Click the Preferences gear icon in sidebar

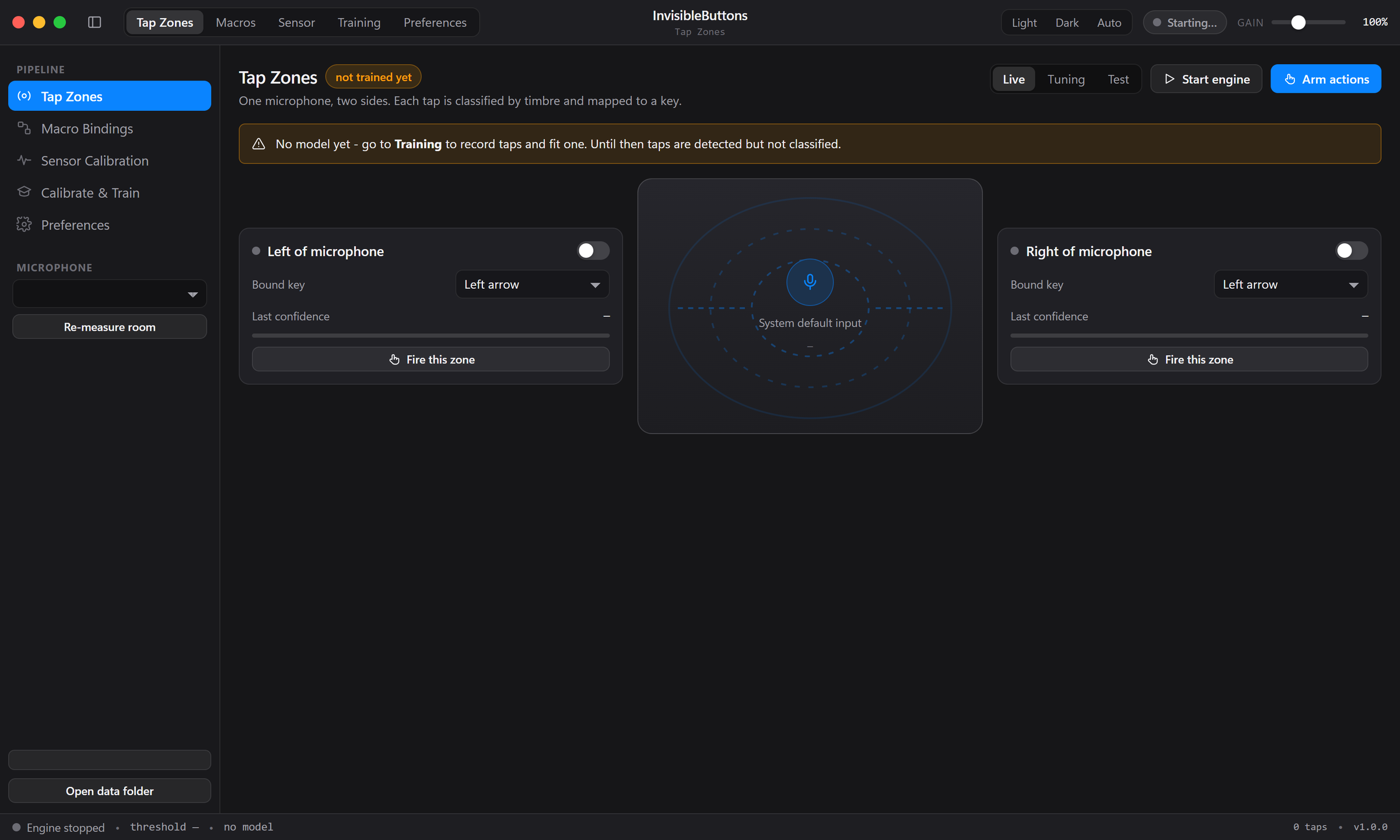point(24,224)
